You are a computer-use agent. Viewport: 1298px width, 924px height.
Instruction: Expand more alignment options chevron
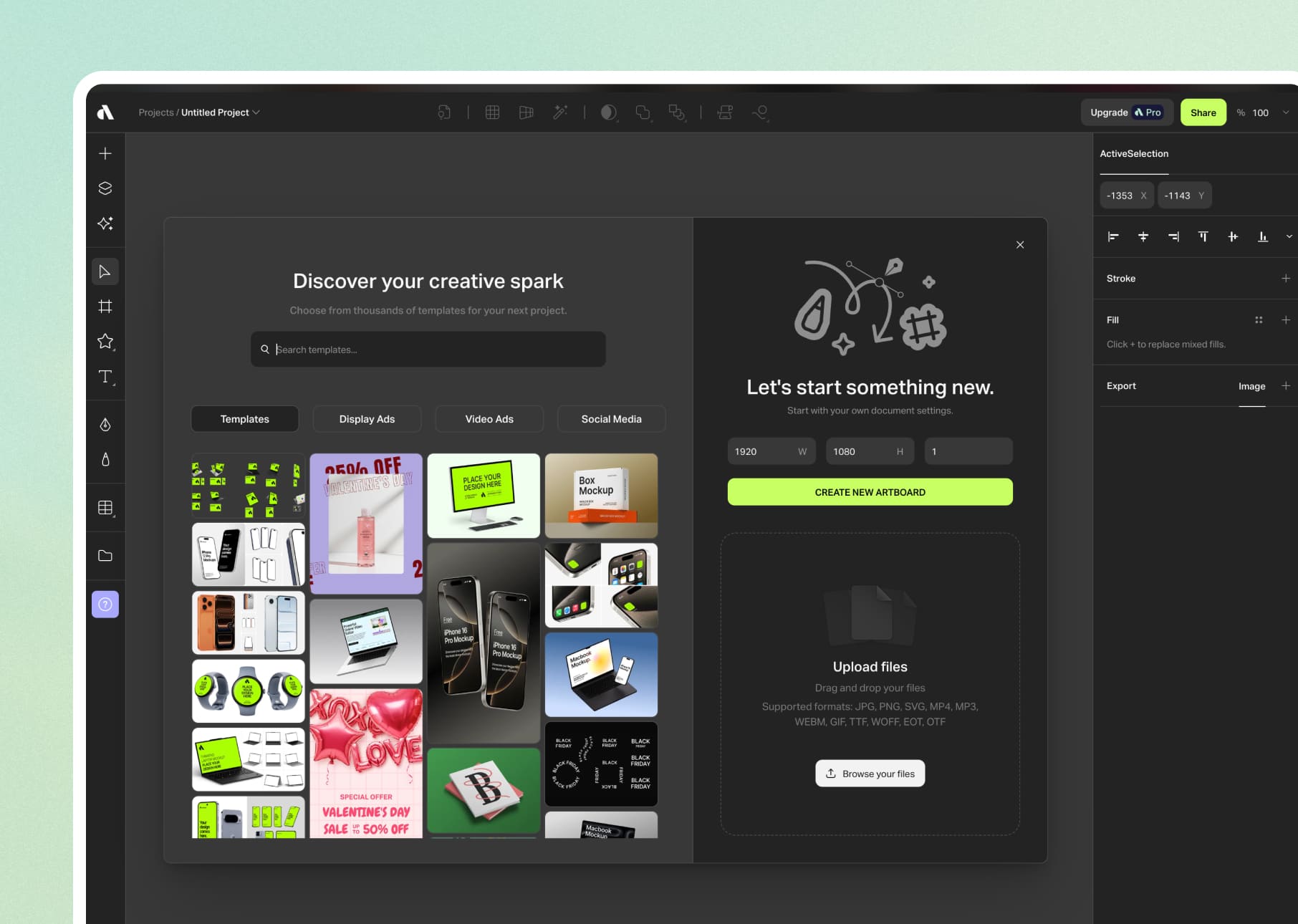point(1289,237)
